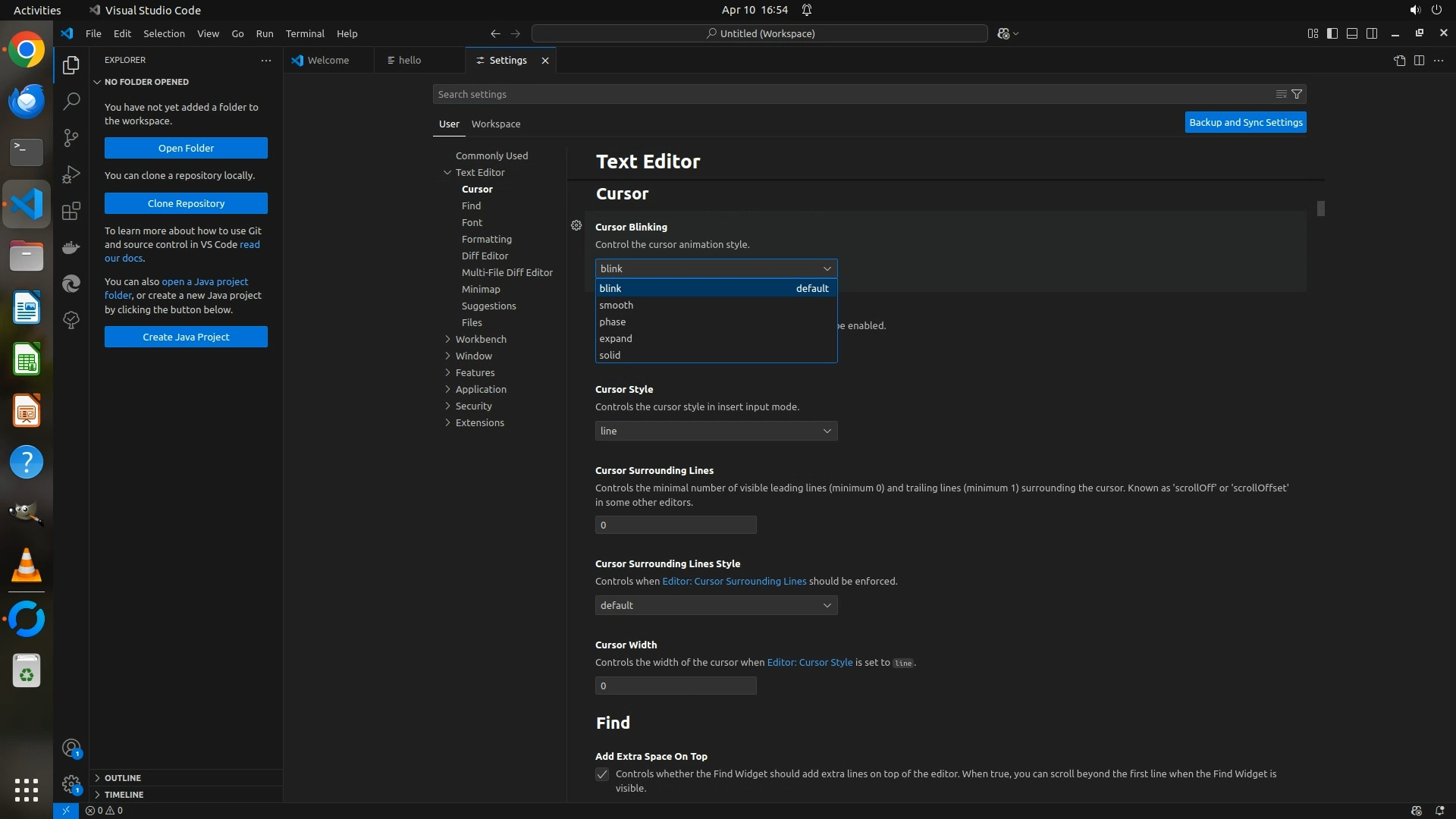Screen dimensions: 1456x819
Task: Open the Search view in activity bar
Action: (71, 101)
